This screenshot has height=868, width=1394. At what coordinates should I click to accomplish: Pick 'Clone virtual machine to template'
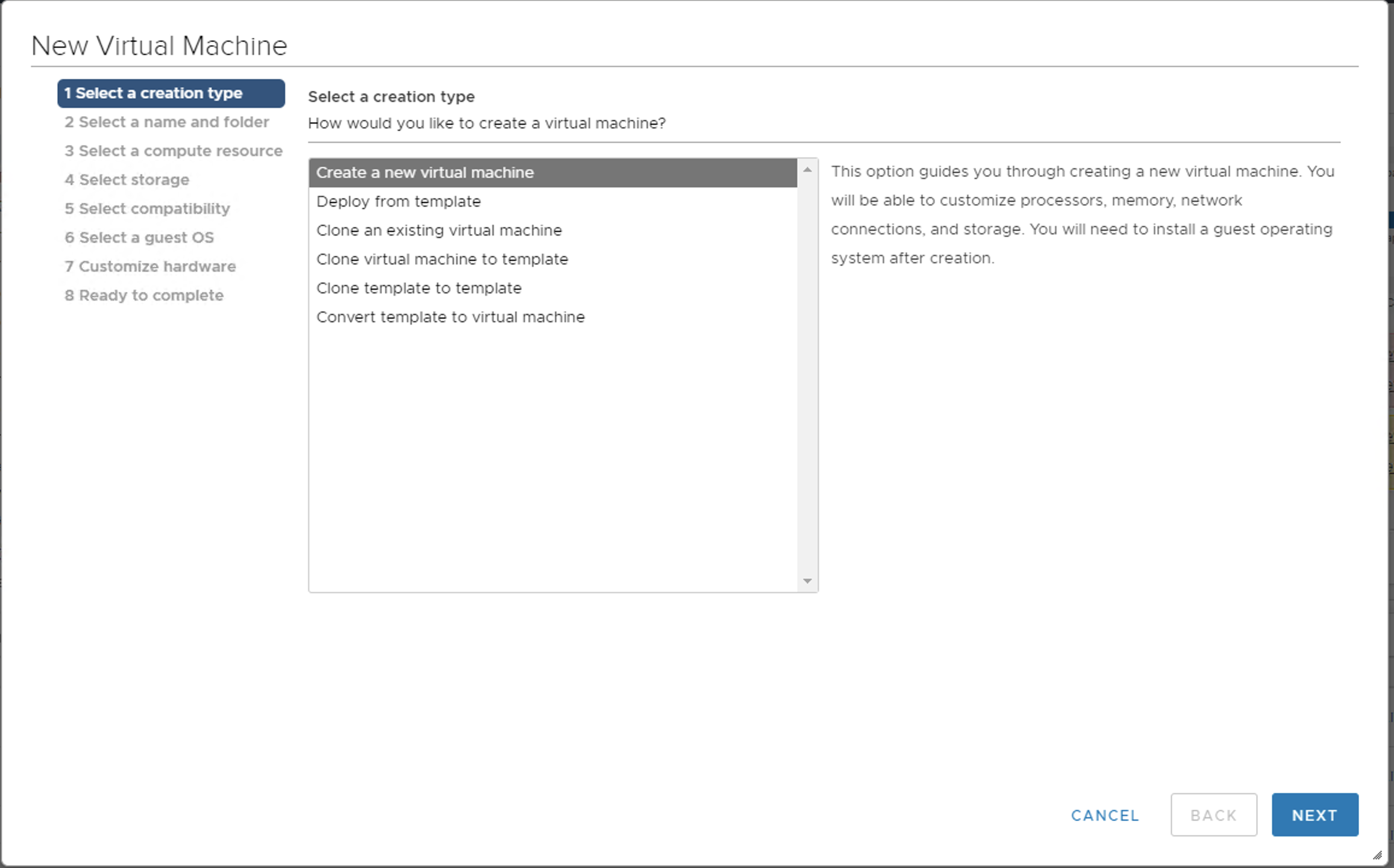click(442, 260)
